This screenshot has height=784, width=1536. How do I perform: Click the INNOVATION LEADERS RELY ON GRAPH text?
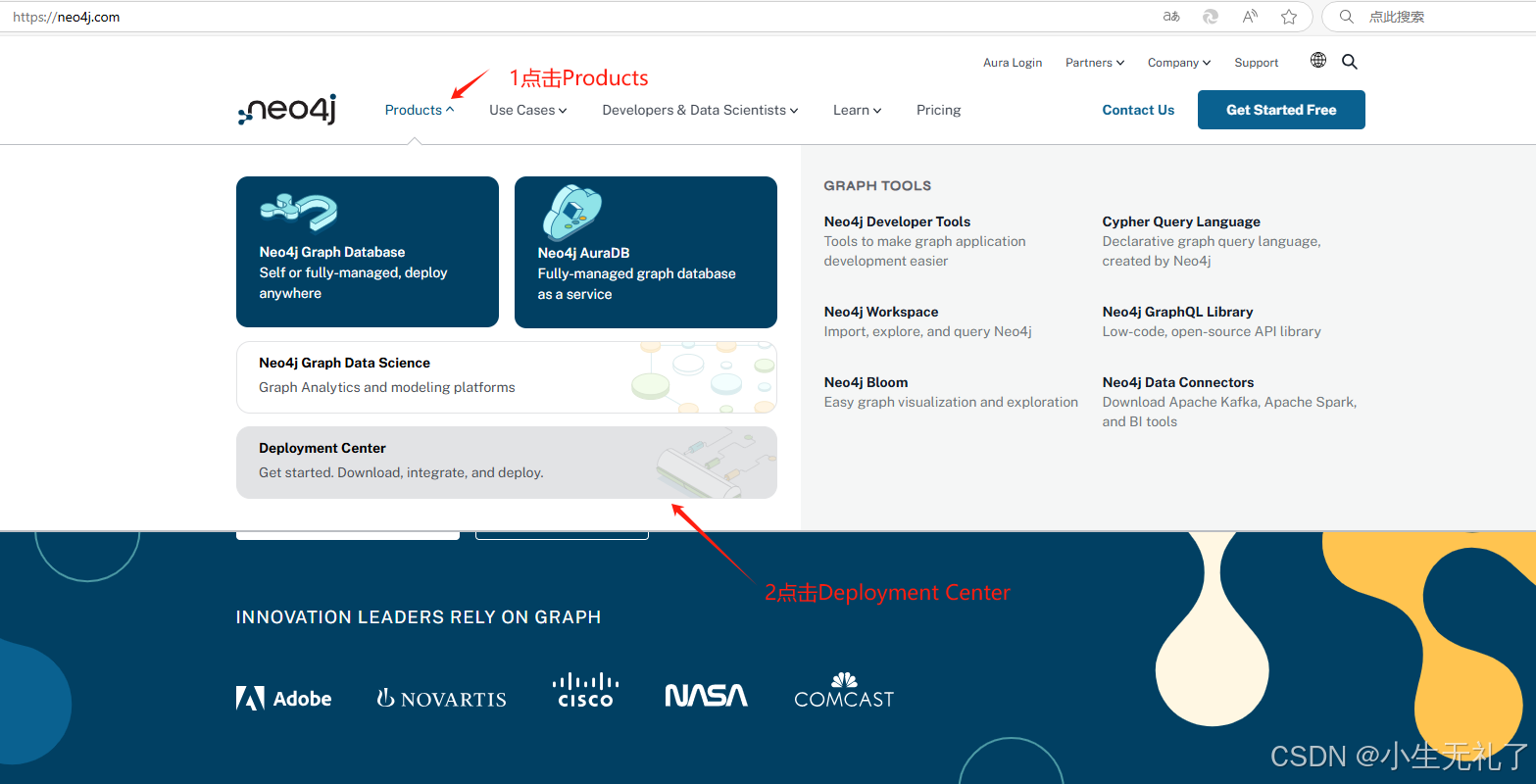419,617
